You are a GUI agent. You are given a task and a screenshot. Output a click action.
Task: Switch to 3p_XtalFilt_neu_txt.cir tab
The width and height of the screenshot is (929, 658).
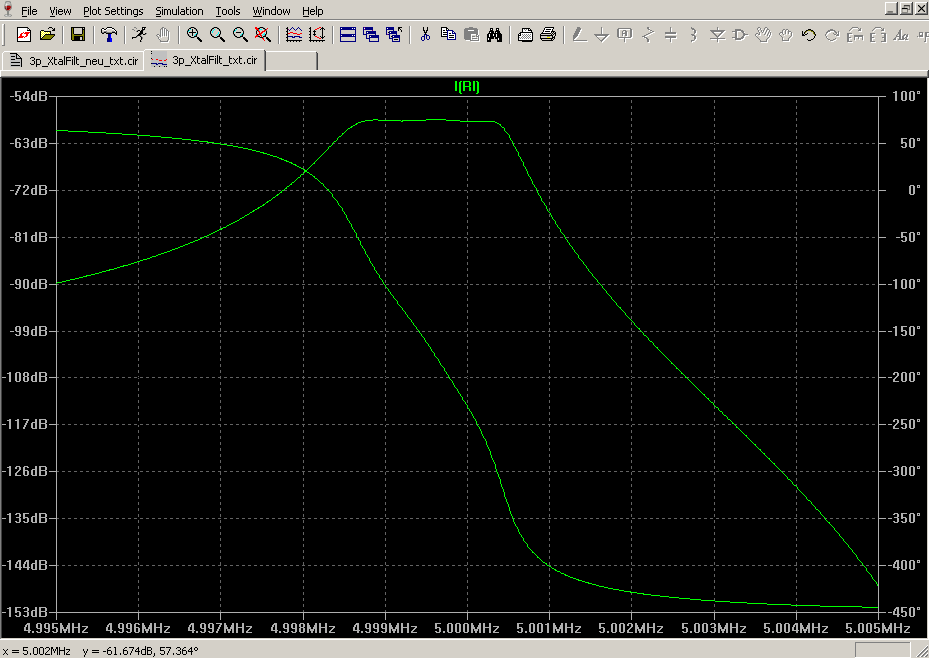point(74,60)
